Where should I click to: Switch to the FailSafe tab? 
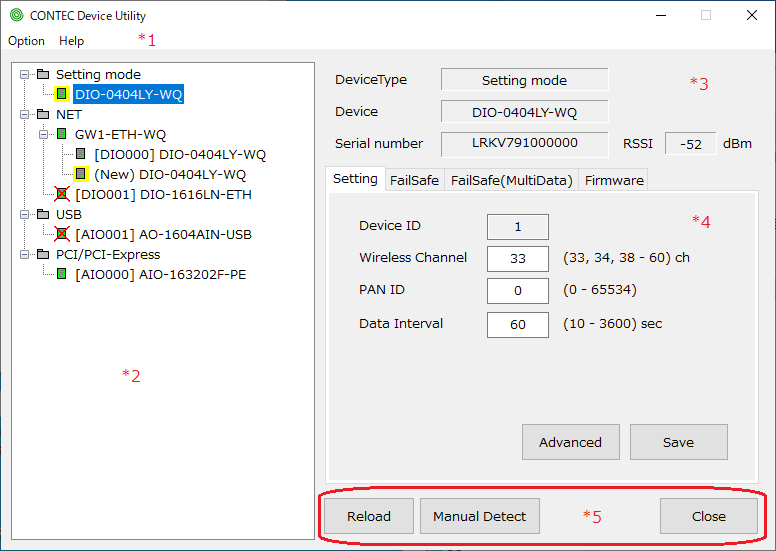tap(414, 180)
